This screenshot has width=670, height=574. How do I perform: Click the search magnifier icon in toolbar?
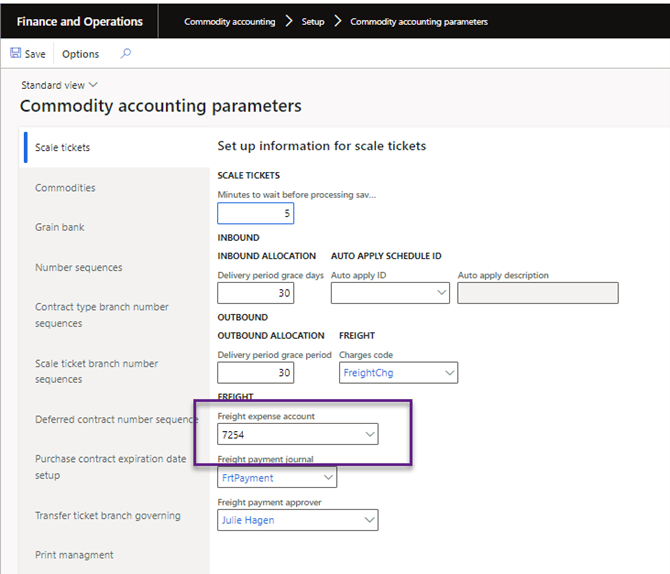[126, 54]
